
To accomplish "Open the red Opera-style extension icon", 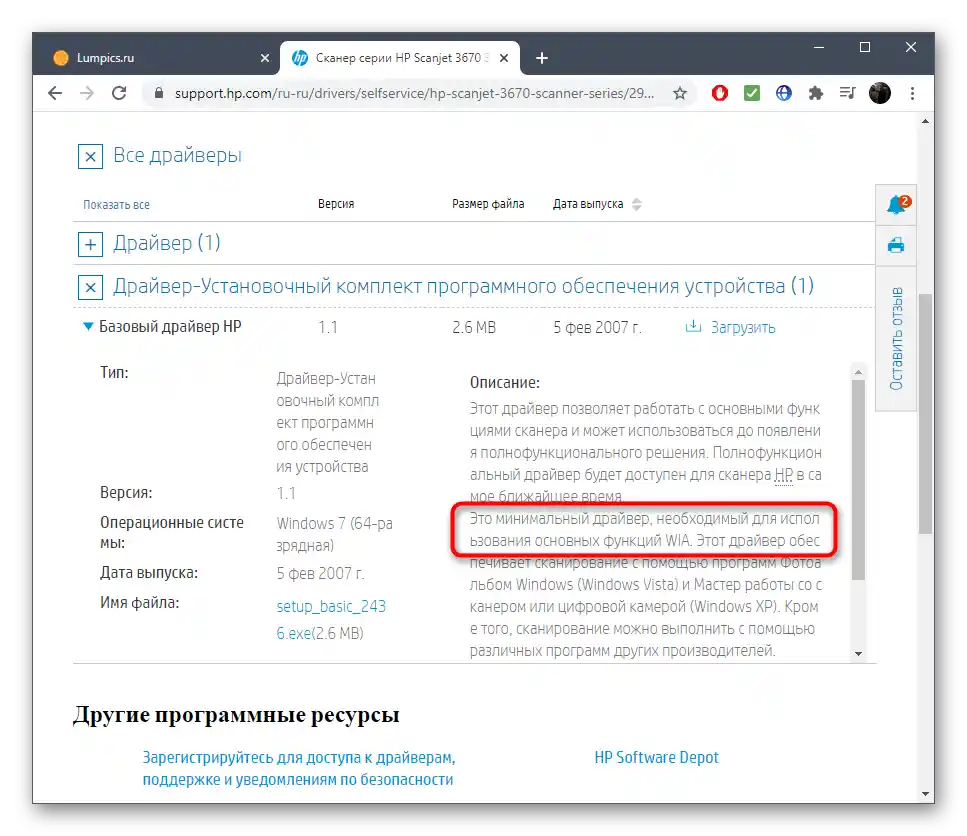I will pos(720,93).
